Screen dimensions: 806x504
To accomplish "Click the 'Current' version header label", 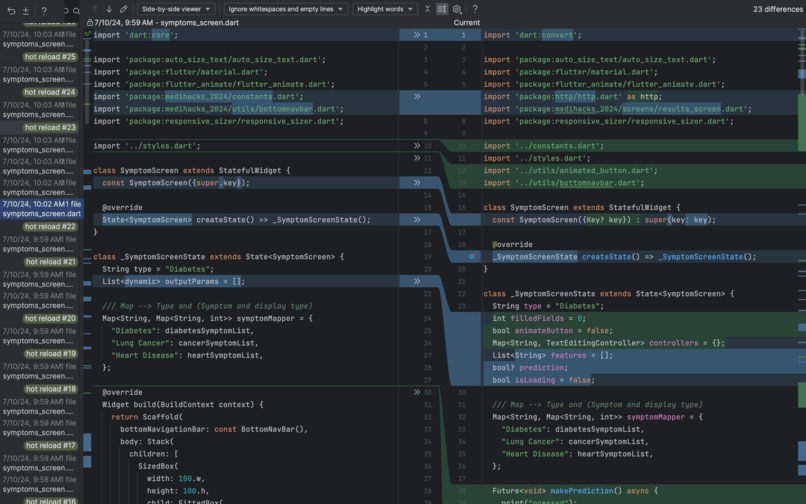I will click(x=467, y=23).
